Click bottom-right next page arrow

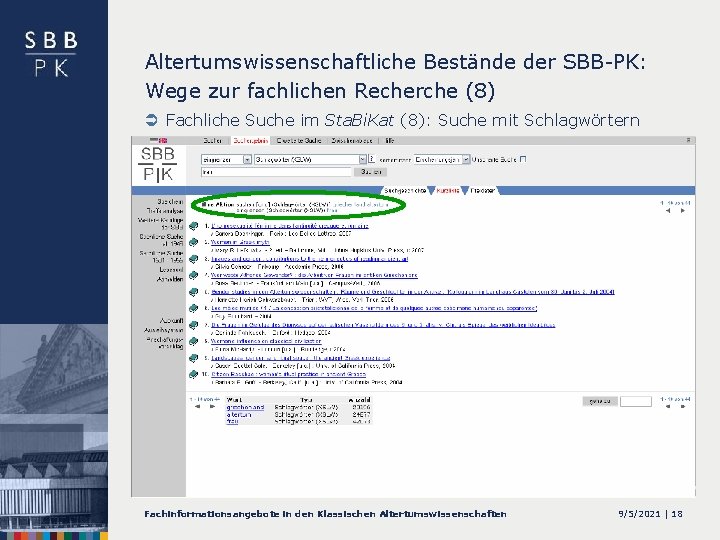click(683, 407)
